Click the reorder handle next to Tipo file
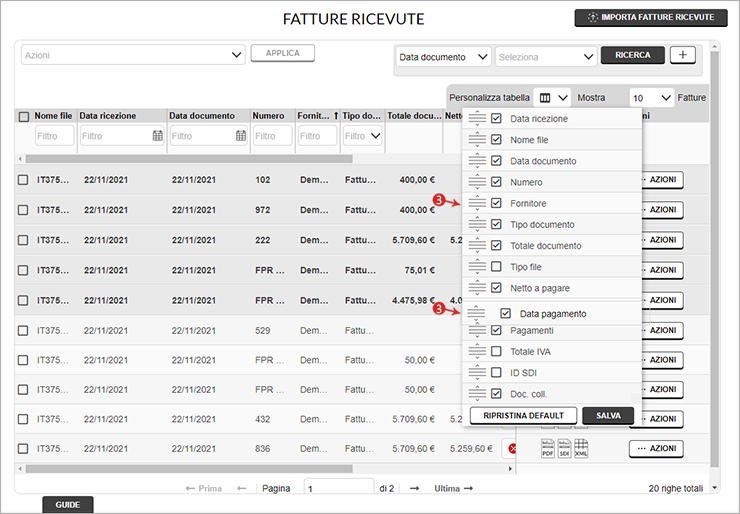Image resolution: width=740 pixels, height=514 pixels. pyautogui.click(x=477, y=267)
